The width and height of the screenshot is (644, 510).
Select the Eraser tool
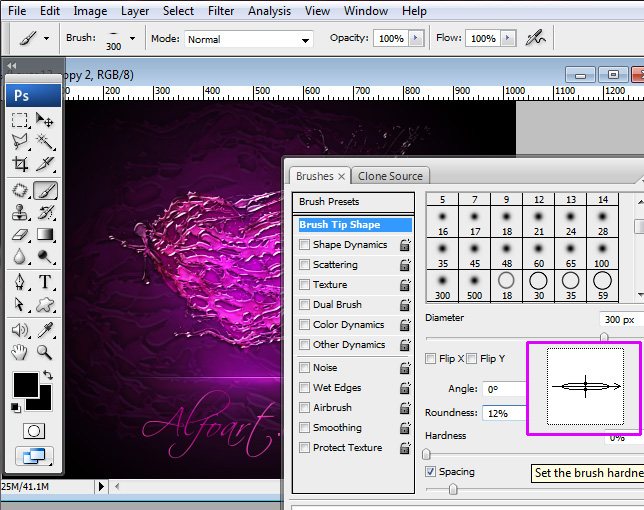[x=20, y=235]
